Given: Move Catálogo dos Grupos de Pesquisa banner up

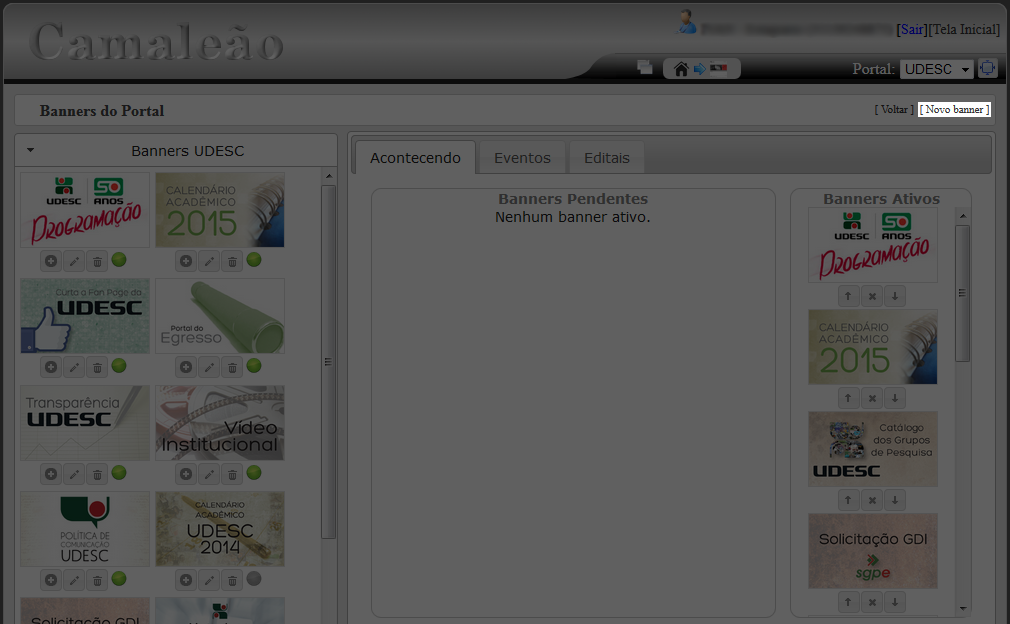Looking at the screenshot, I should point(848,500).
